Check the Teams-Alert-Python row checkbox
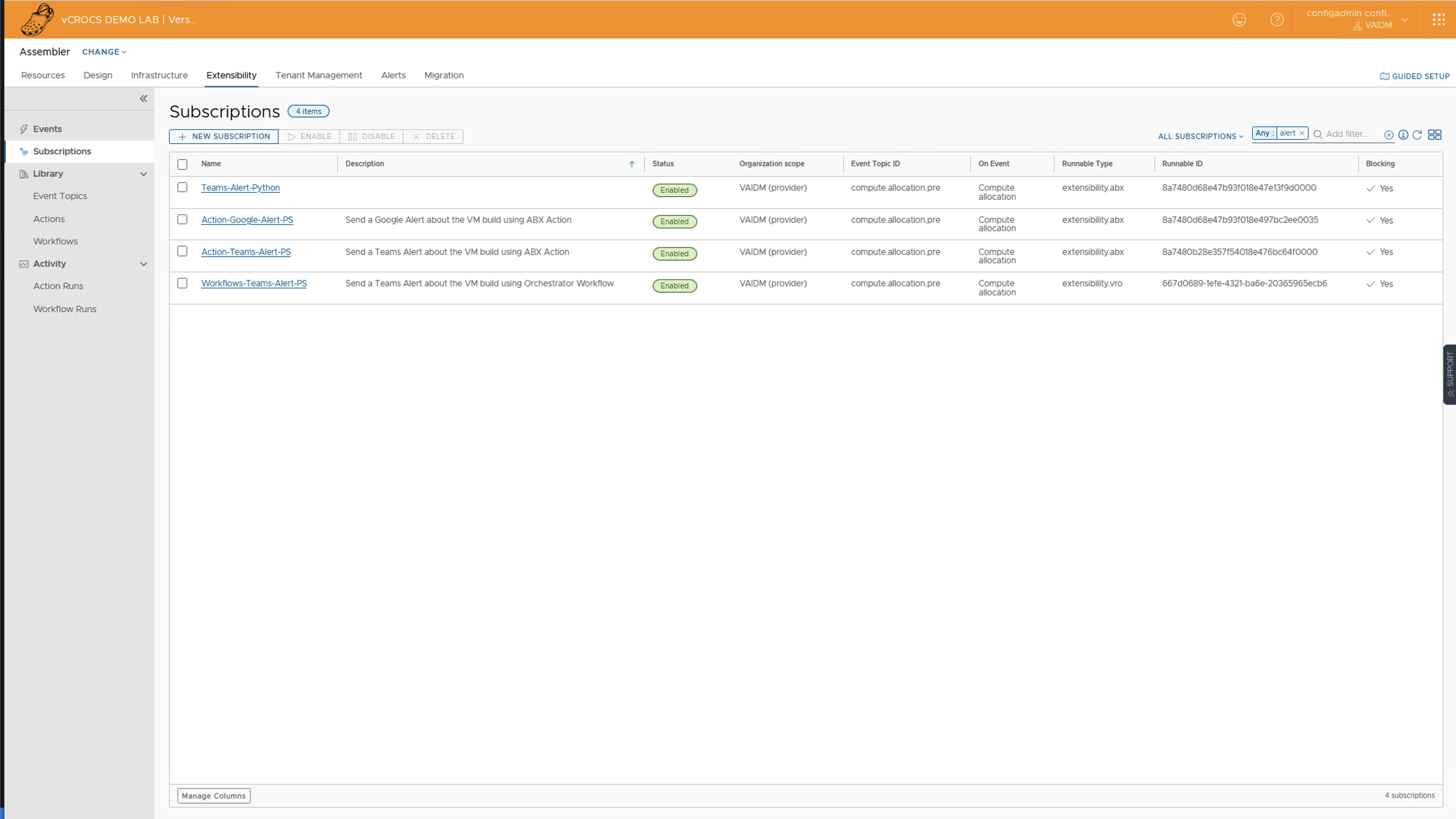1456x819 pixels. [x=182, y=187]
